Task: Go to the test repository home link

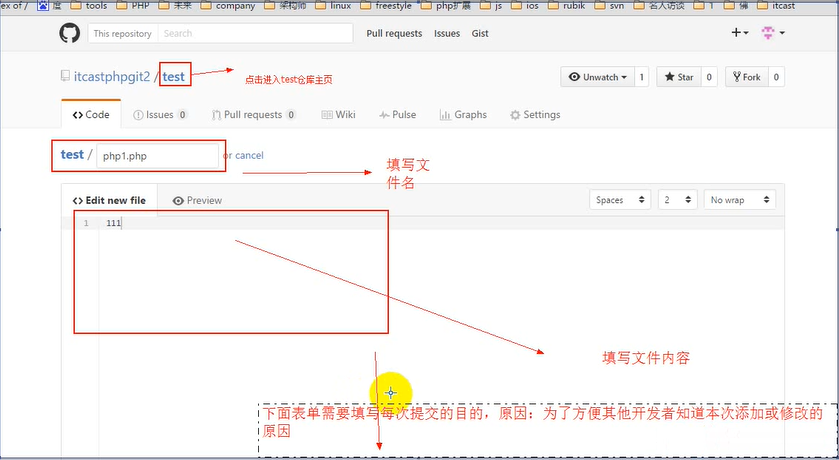Action: pos(173,76)
